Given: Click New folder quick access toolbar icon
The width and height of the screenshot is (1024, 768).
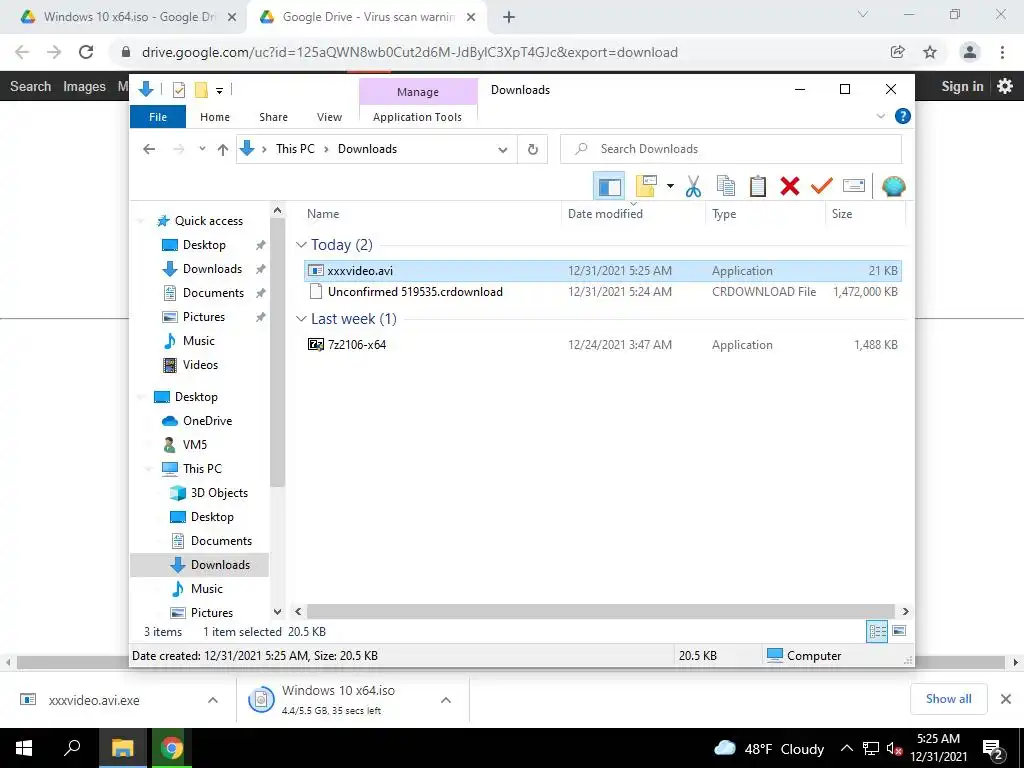Looking at the screenshot, I should click(x=201, y=90).
